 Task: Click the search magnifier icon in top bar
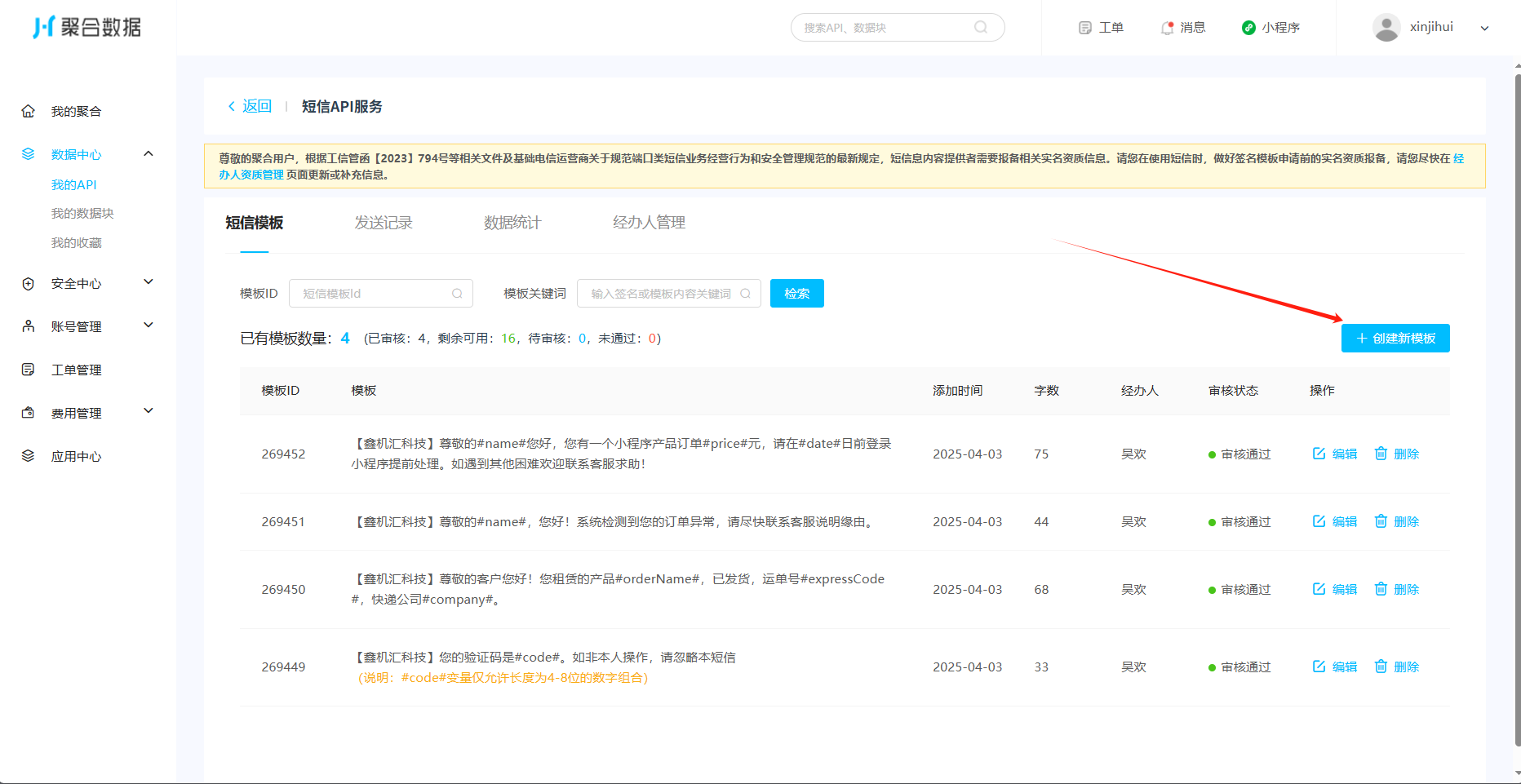[x=981, y=27]
